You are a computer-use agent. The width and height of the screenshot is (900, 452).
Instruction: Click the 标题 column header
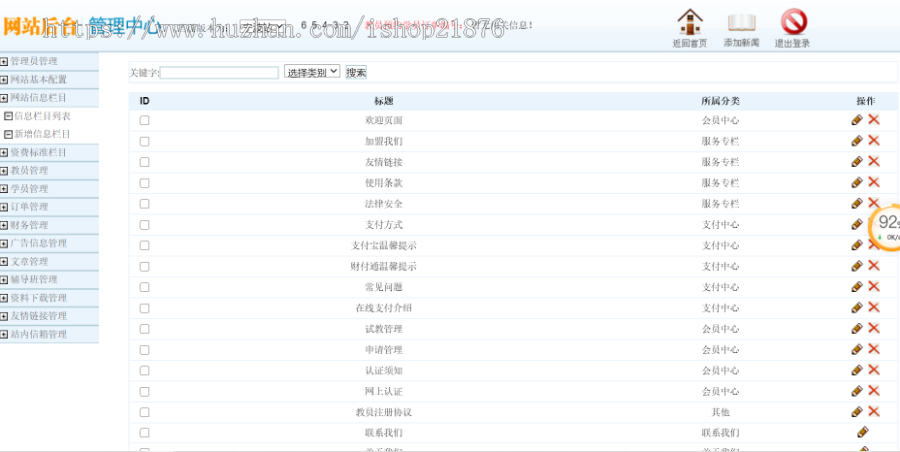click(x=383, y=101)
